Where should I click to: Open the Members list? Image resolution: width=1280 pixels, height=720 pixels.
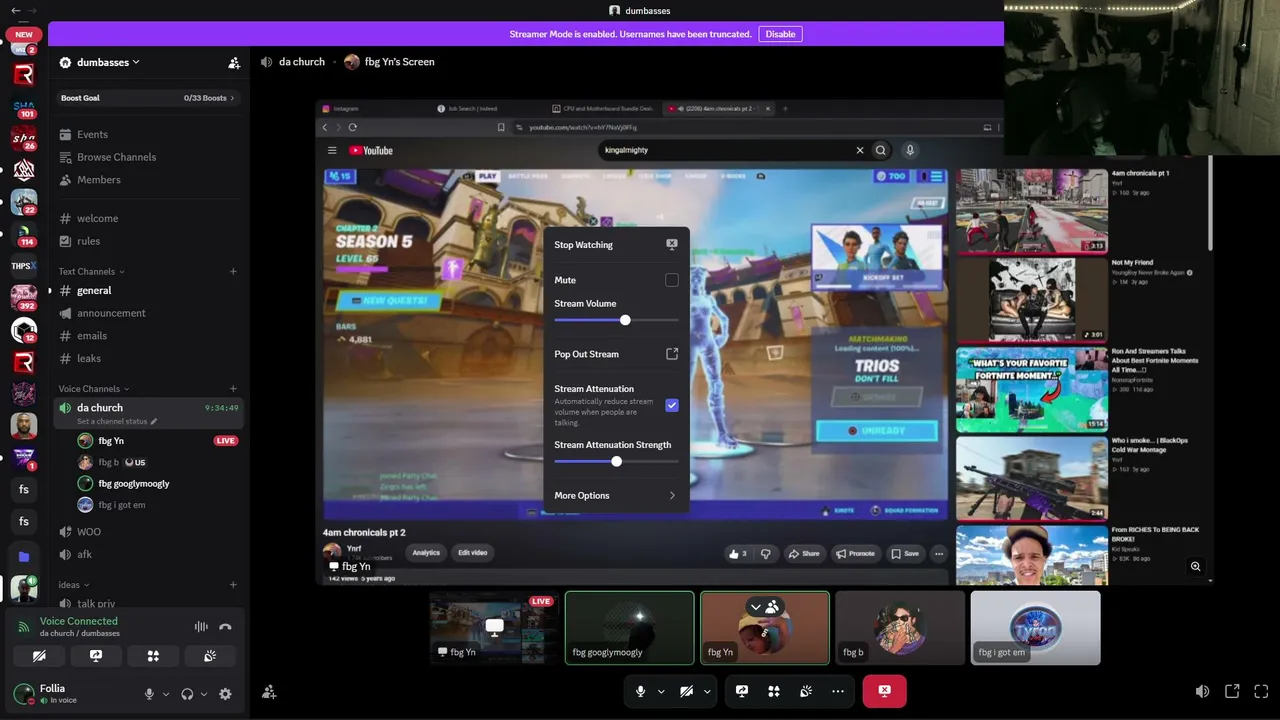click(x=148, y=180)
